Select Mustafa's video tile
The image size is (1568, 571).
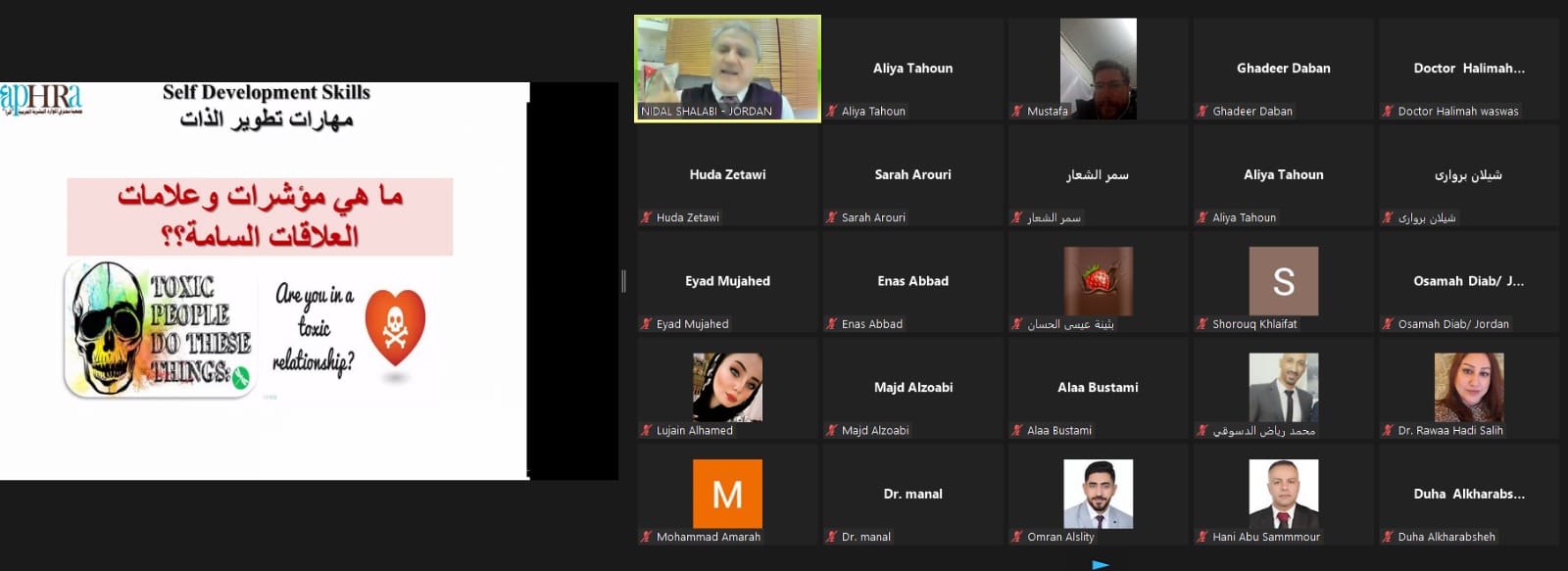tap(1098, 69)
